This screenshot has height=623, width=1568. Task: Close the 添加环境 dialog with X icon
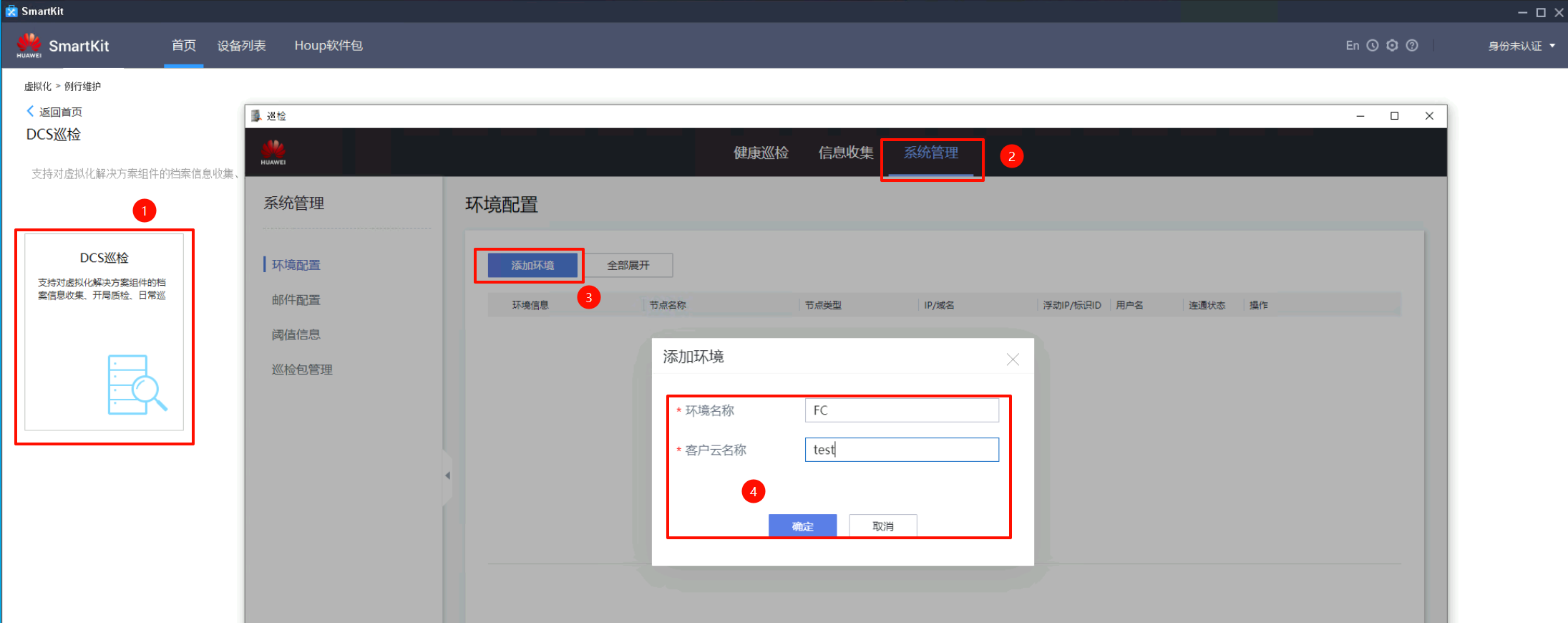pyautogui.click(x=1013, y=359)
